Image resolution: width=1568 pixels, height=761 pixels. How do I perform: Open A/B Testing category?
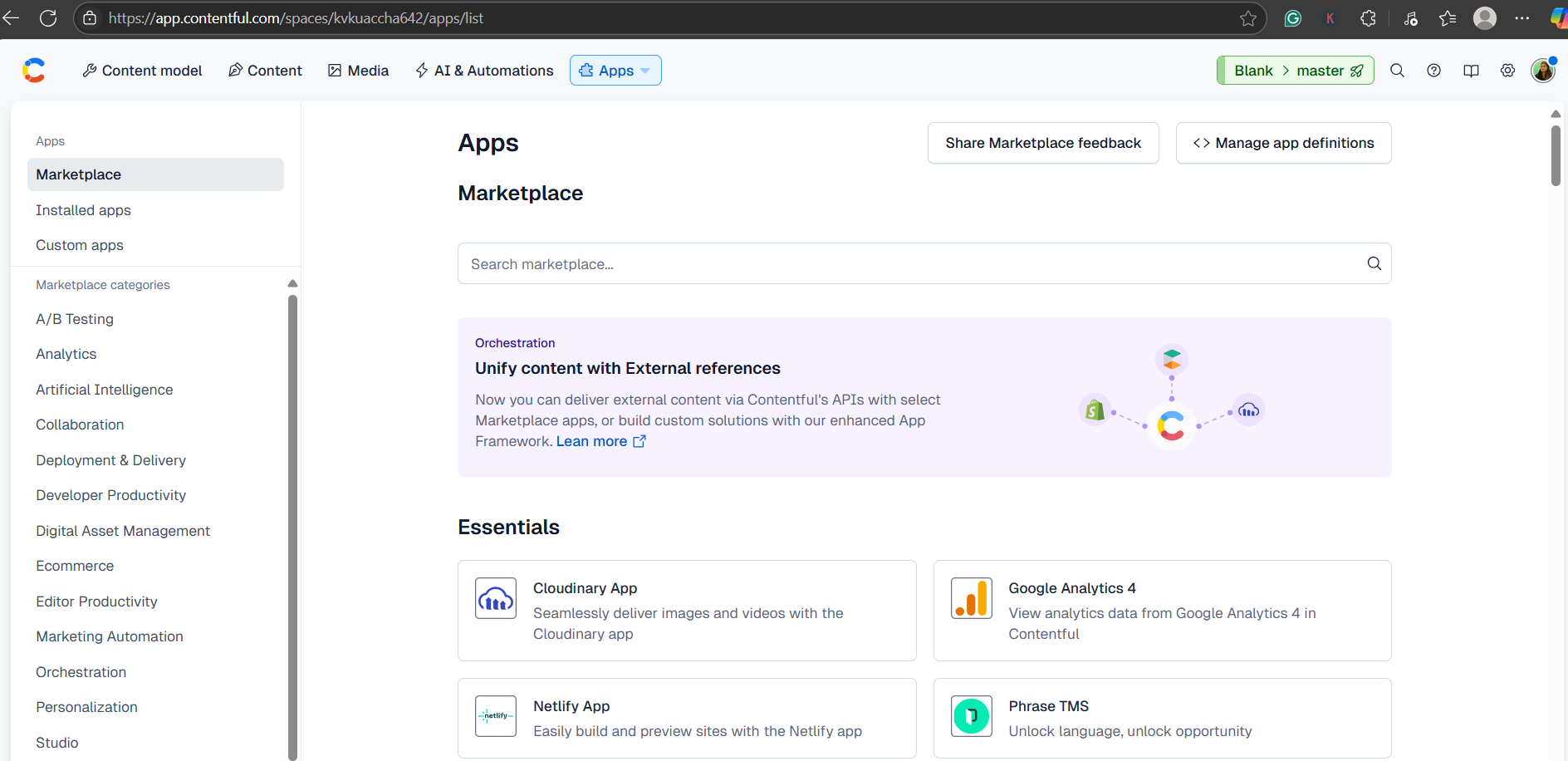tap(75, 319)
